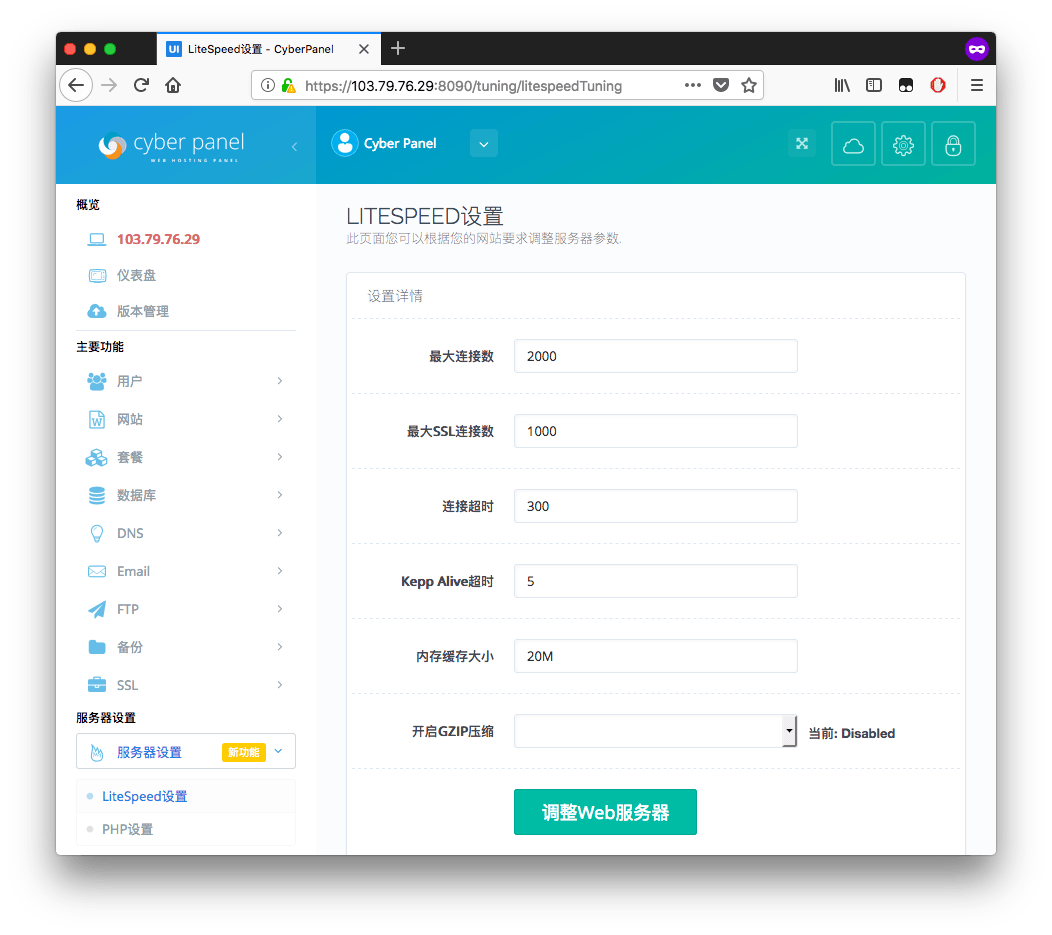Open site information icon in address bar
The width and height of the screenshot is (1052, 935).
tap(268, 85)
